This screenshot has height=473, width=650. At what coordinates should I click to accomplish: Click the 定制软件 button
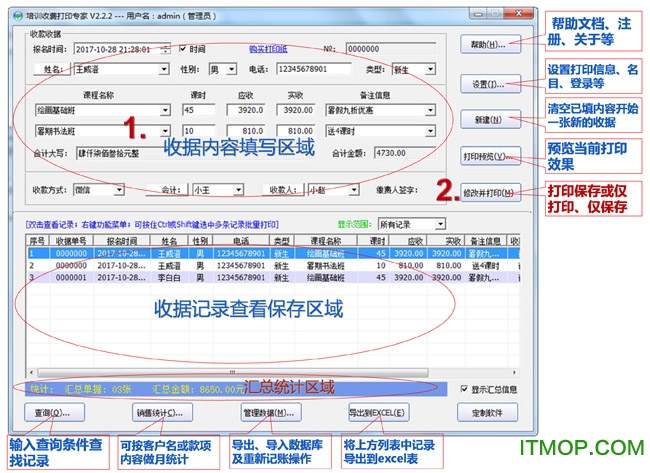(488, 412)
